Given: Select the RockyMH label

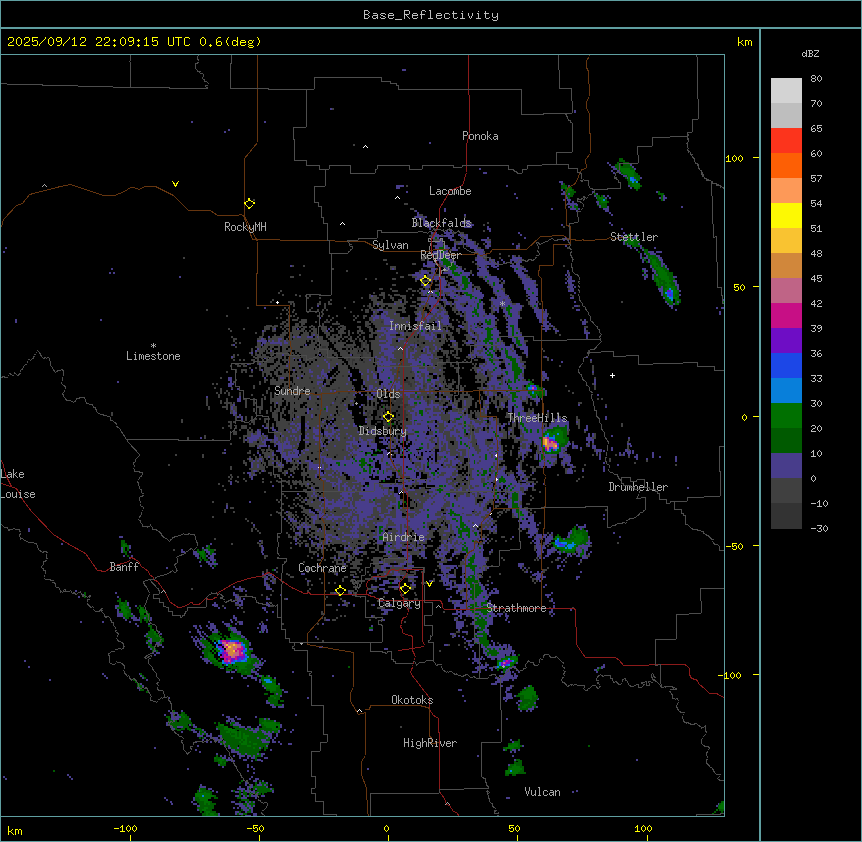Looking at the screenshot, I should point(245,227).
